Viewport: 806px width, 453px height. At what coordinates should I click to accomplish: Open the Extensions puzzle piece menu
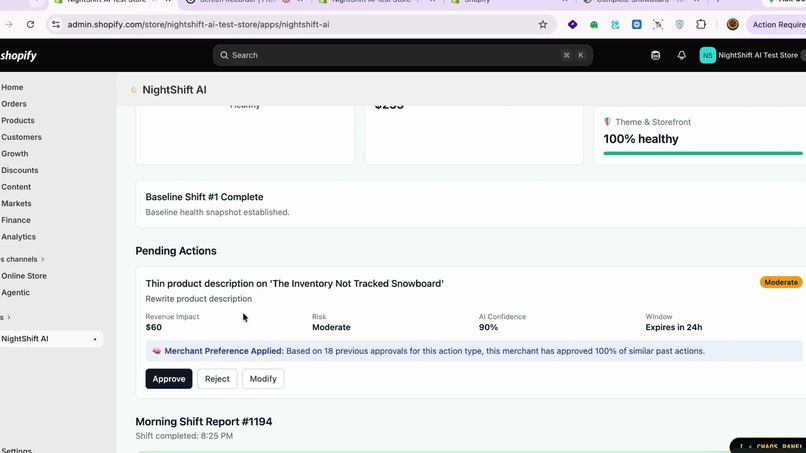pyautogui.click(x=701, y=24)
